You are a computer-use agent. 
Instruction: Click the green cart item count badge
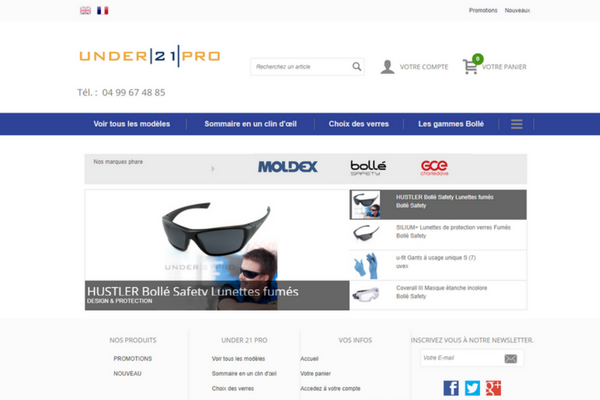[478, 59]
